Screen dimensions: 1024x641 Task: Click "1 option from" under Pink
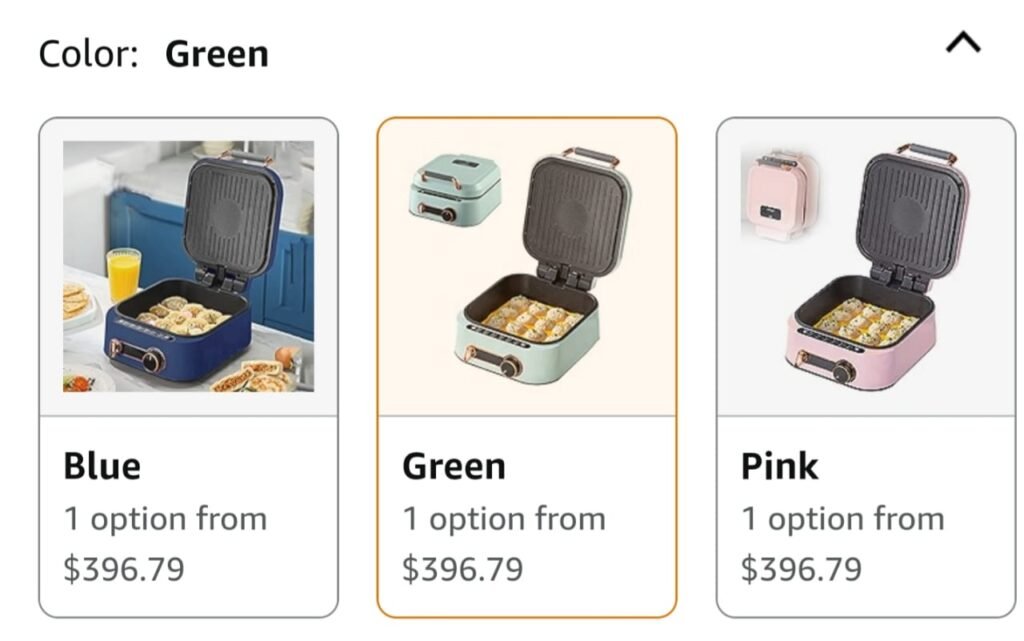point(843,519)
